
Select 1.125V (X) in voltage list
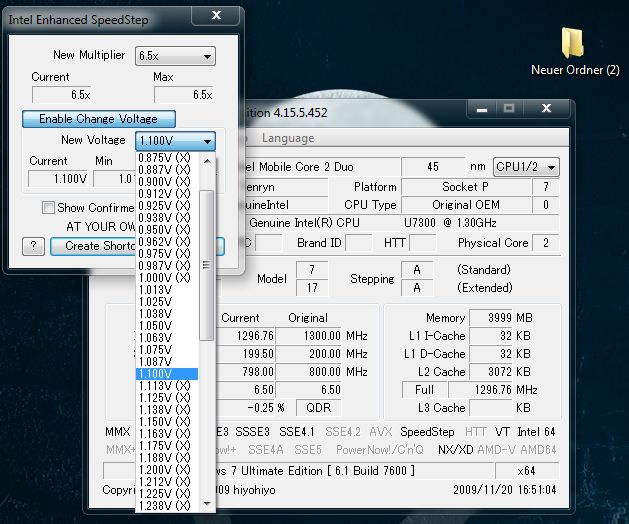tap(167, 398)
